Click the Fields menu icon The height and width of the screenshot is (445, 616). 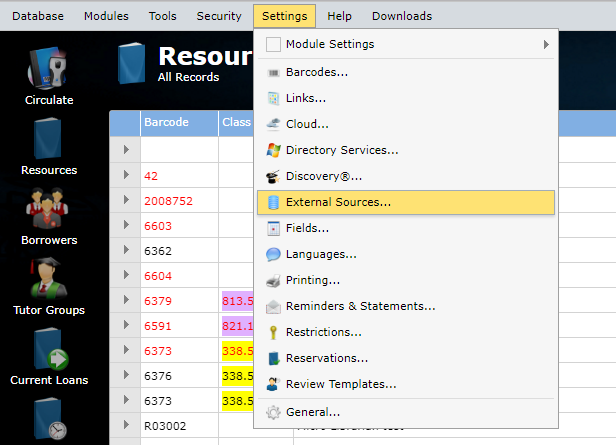click(x=273, y=228)
